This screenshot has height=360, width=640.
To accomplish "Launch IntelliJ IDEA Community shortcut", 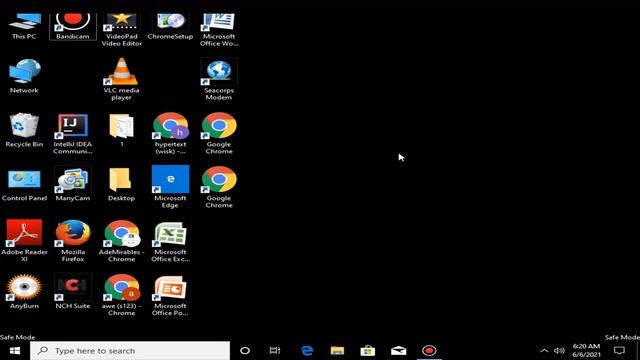I will click(73, 134).
